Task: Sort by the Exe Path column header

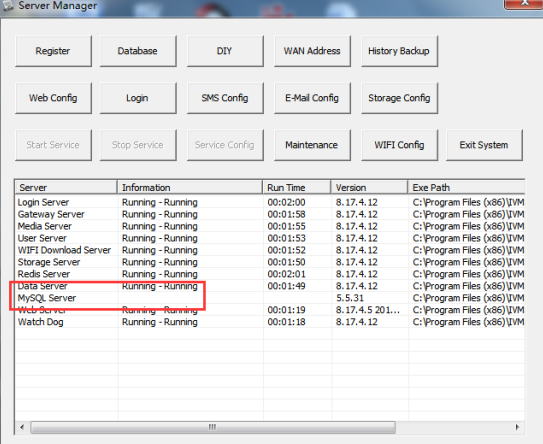Action: (x=466, y=187)
